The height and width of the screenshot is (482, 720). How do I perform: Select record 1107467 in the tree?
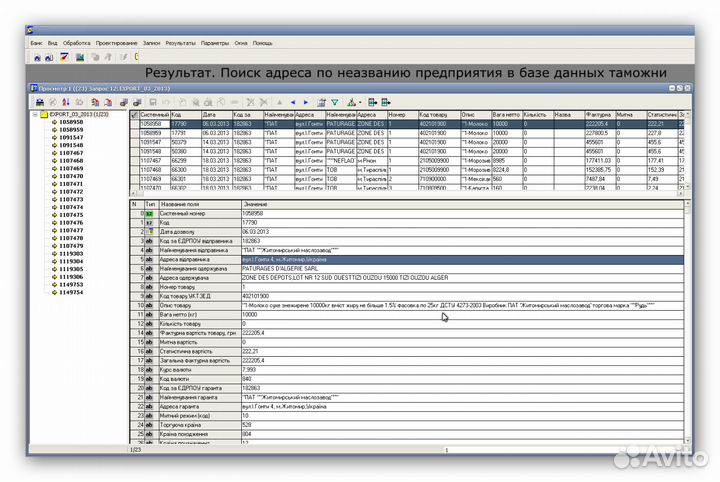tap(71, 153)
